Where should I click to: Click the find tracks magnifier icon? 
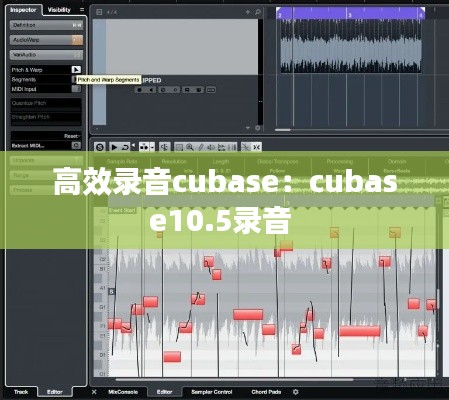point(258,12)
